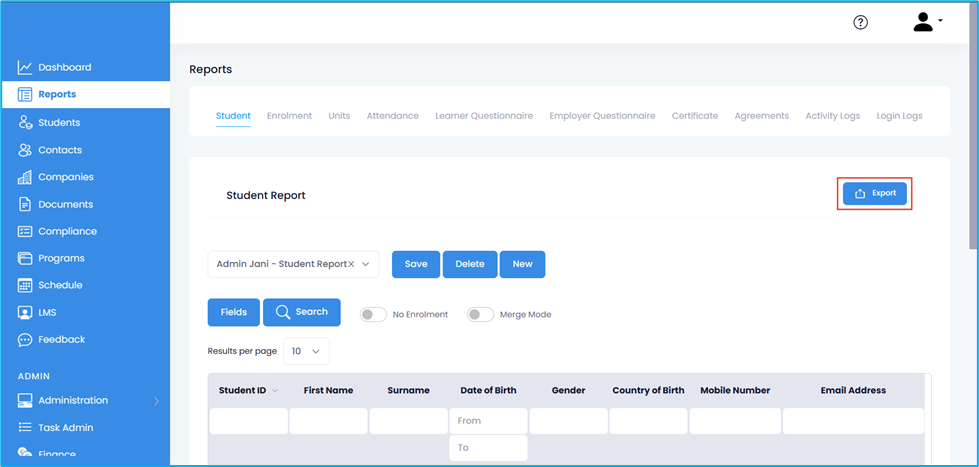Open the Results per page dropdown
Image resolution: width=979 pixels, height=467 pixels.
[x=307, y=351]
